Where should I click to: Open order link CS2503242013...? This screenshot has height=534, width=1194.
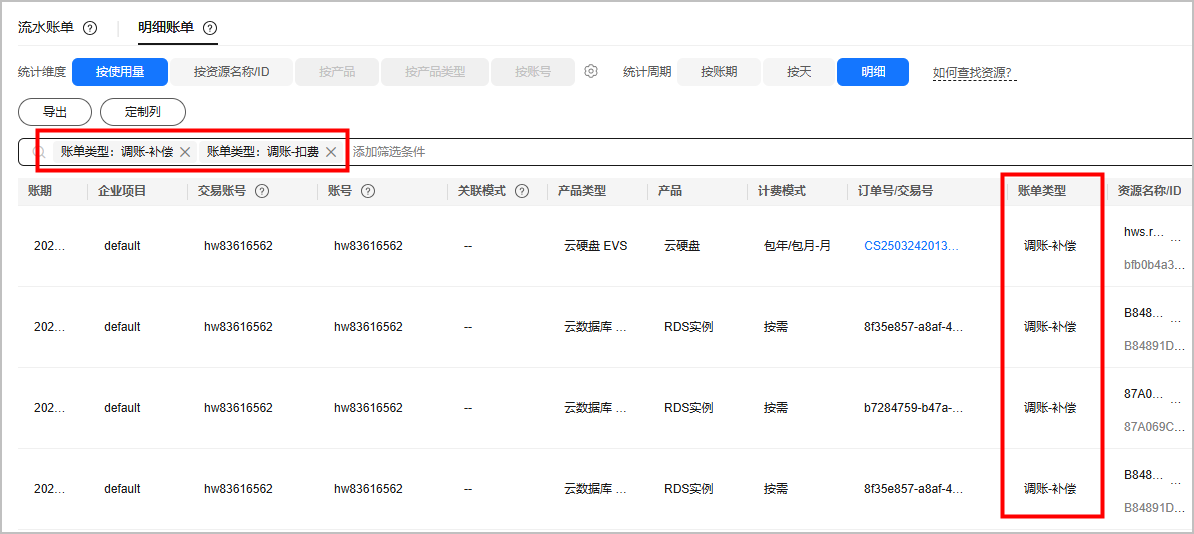click(x=911, y=246)
